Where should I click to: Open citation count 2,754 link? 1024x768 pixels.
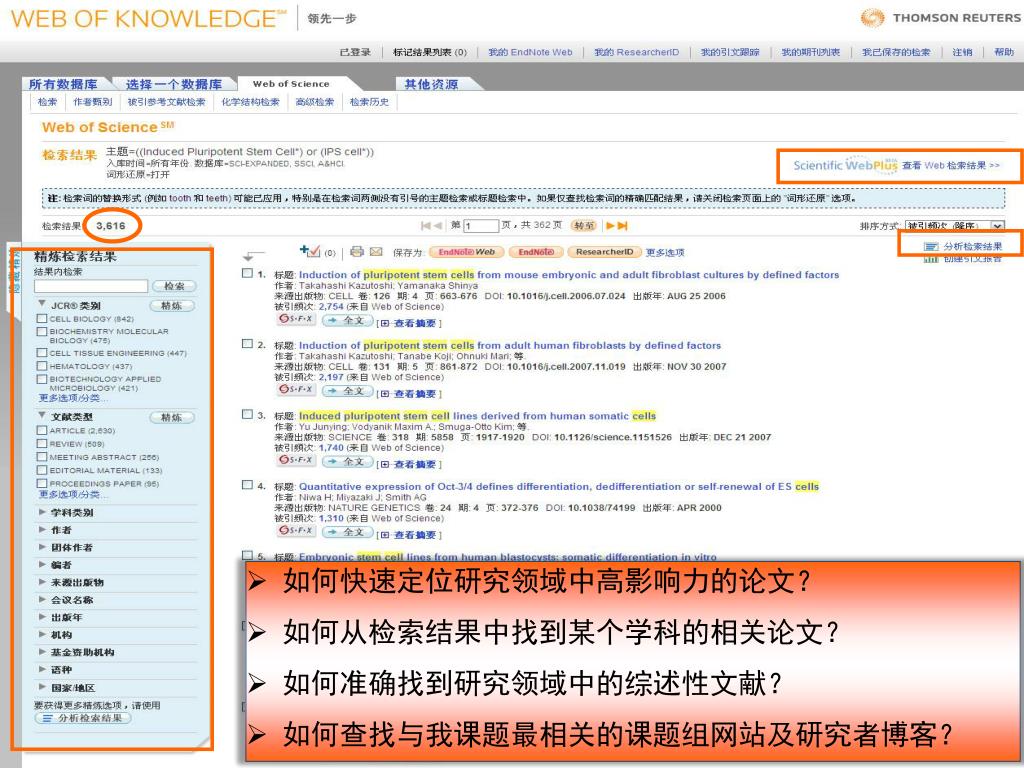pos(331,306)
